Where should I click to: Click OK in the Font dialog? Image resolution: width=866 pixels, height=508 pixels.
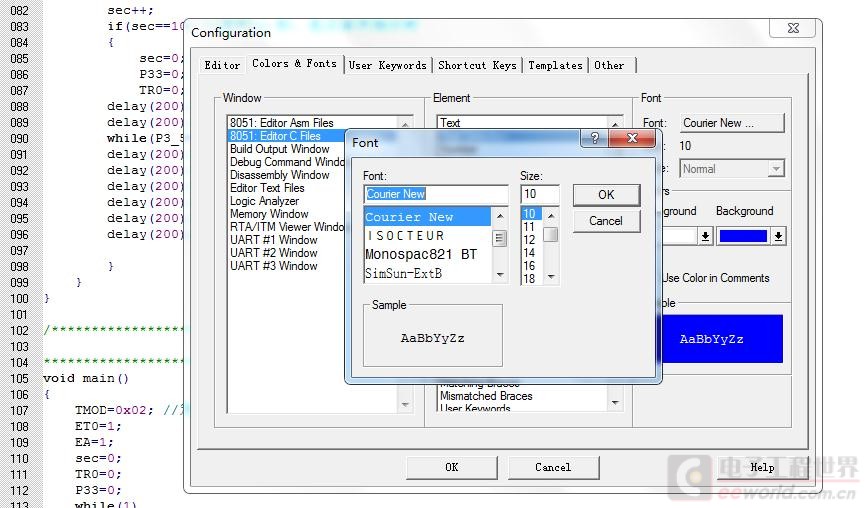[606, 195]
